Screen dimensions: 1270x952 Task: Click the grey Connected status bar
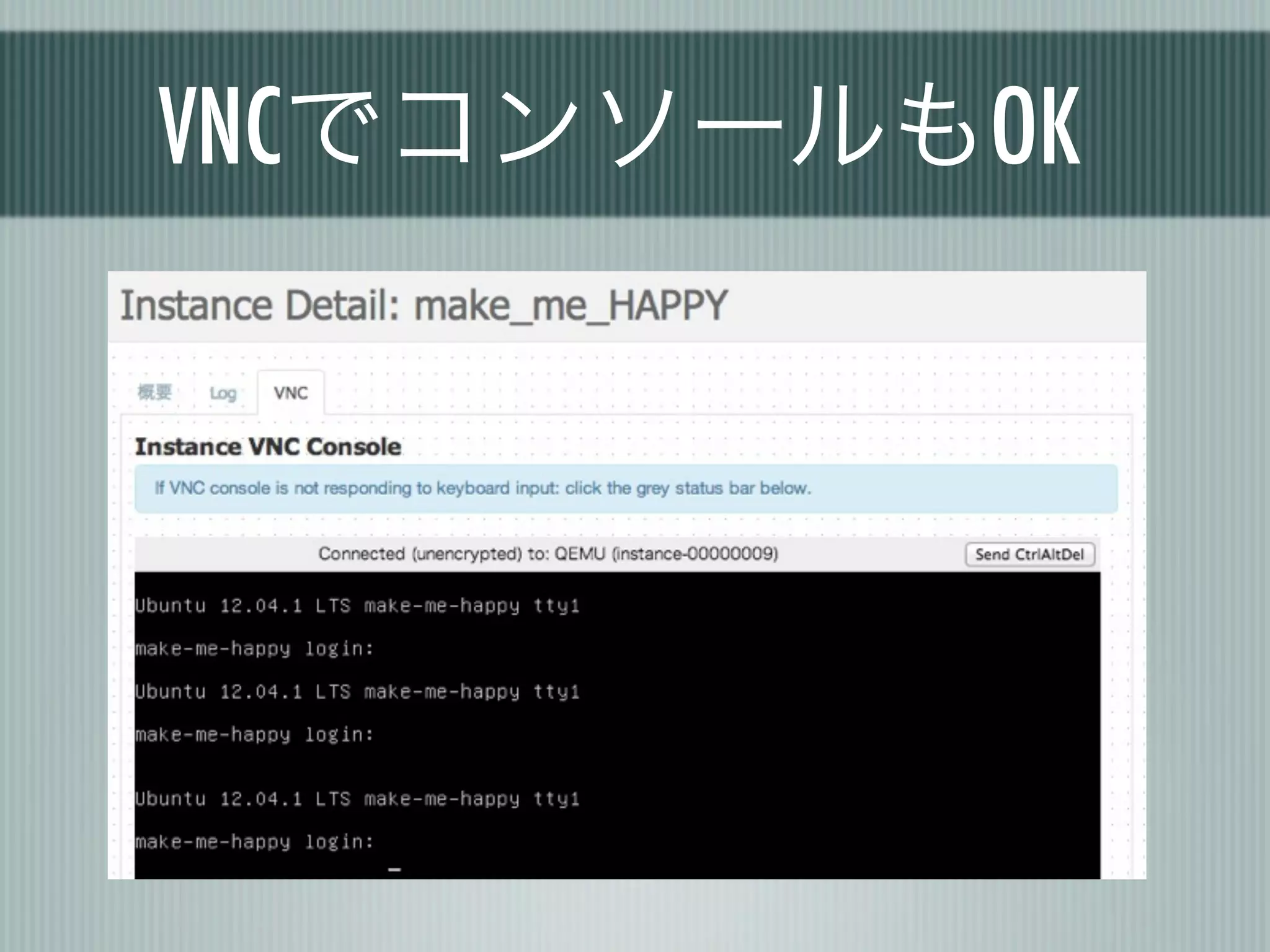617,553
